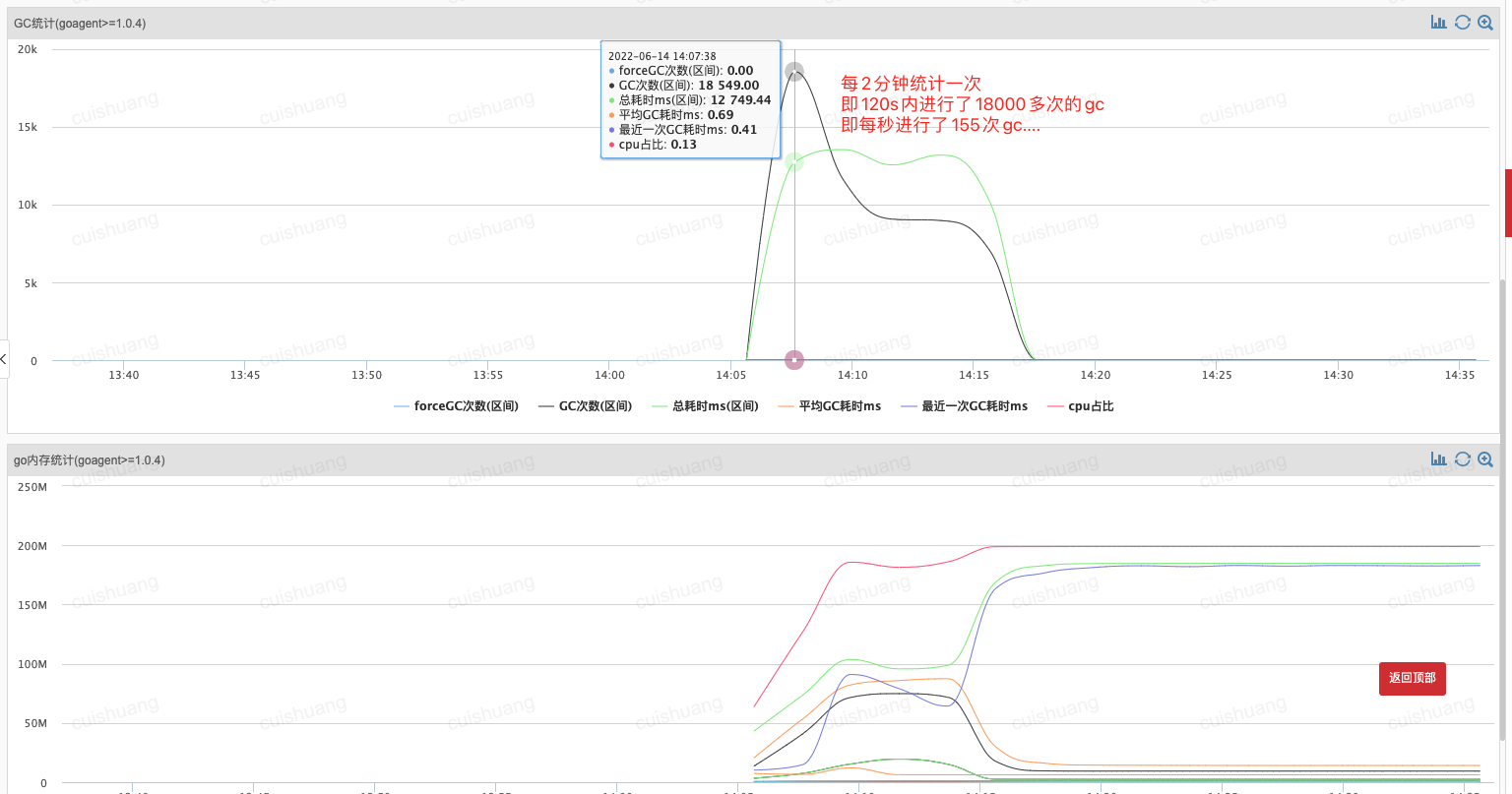Click the zoom-in magnifier on GC统计 panel
Image resolution: width=1512 pixels, height=794 pixels.
[x=1485, y=23]
